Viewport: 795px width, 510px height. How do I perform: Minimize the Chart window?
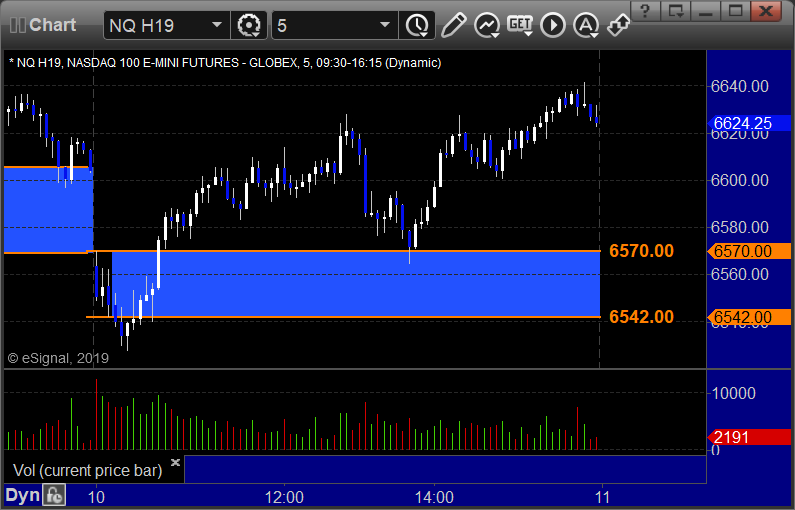(x=706, y=10)
